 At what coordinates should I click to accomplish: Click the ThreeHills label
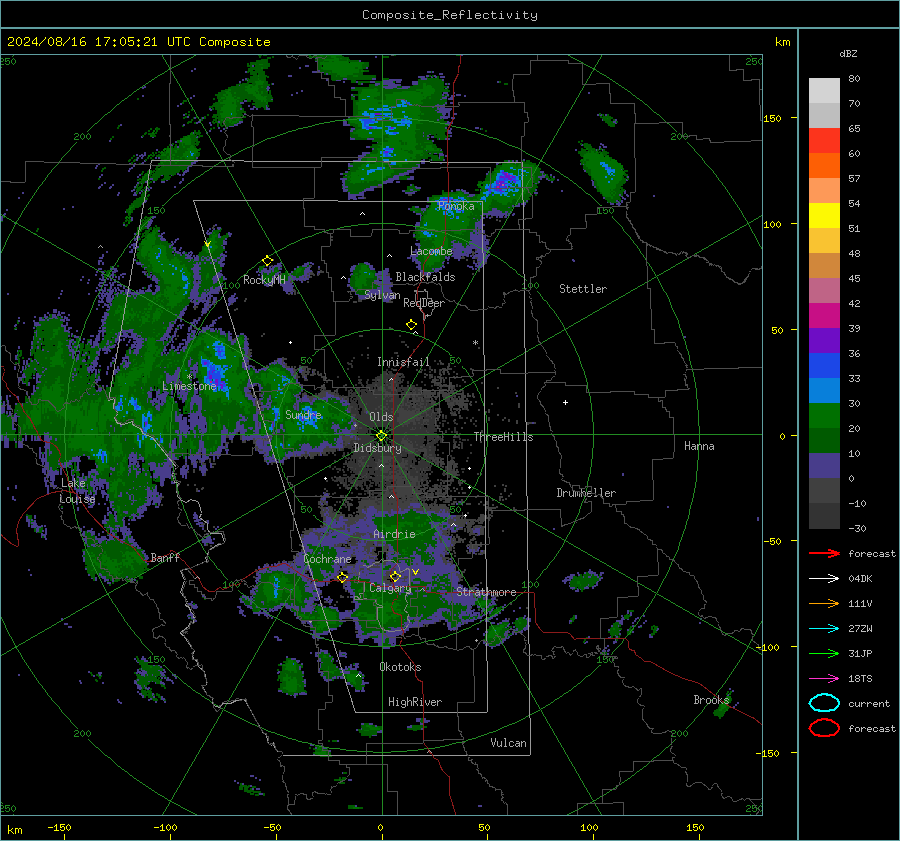(x=503, y=437)
